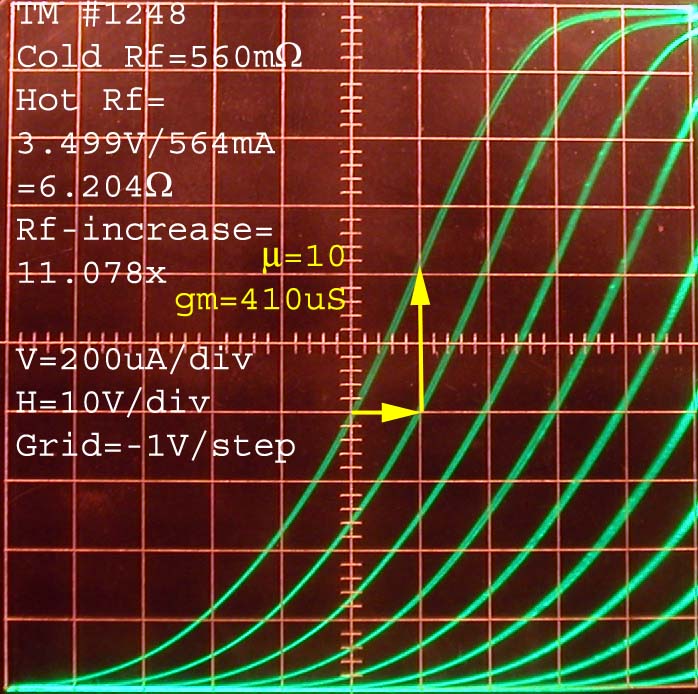This screenshot has height=694, width=698.
Task: Click the Ω symbol after 560m
Action: (x=288, y=57)
